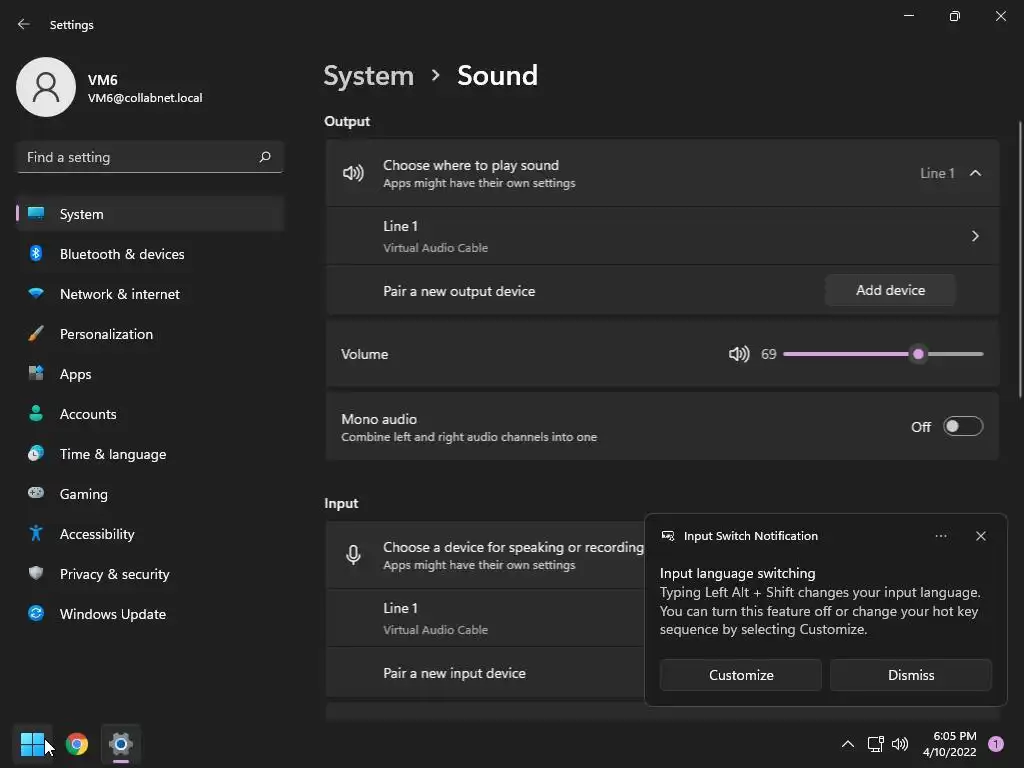Screen dimensions: 1024x768
Task: Click the Find a setting search box
Action: (140, 157)
